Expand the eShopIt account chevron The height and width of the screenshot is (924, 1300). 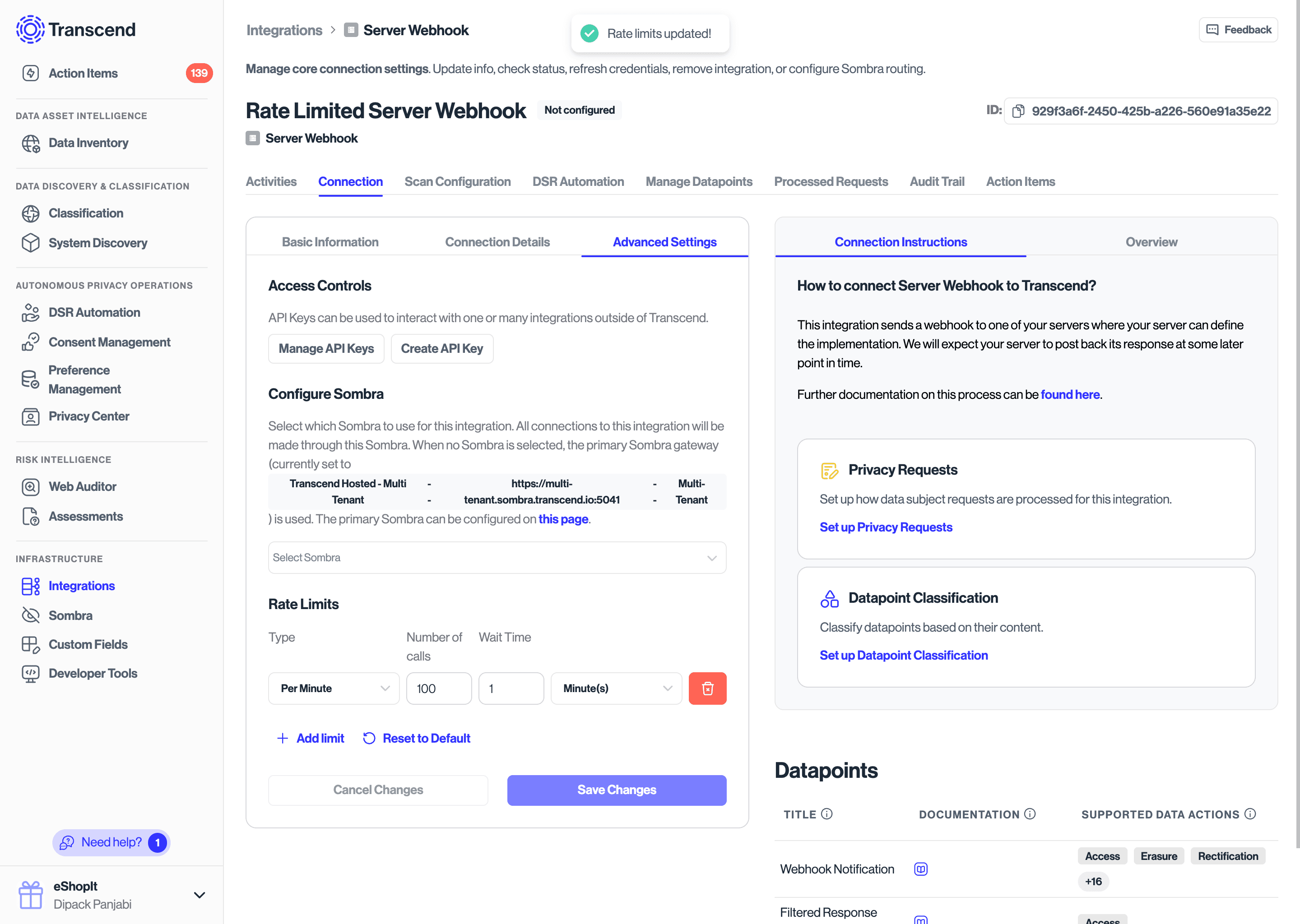[x=199, y=895]
